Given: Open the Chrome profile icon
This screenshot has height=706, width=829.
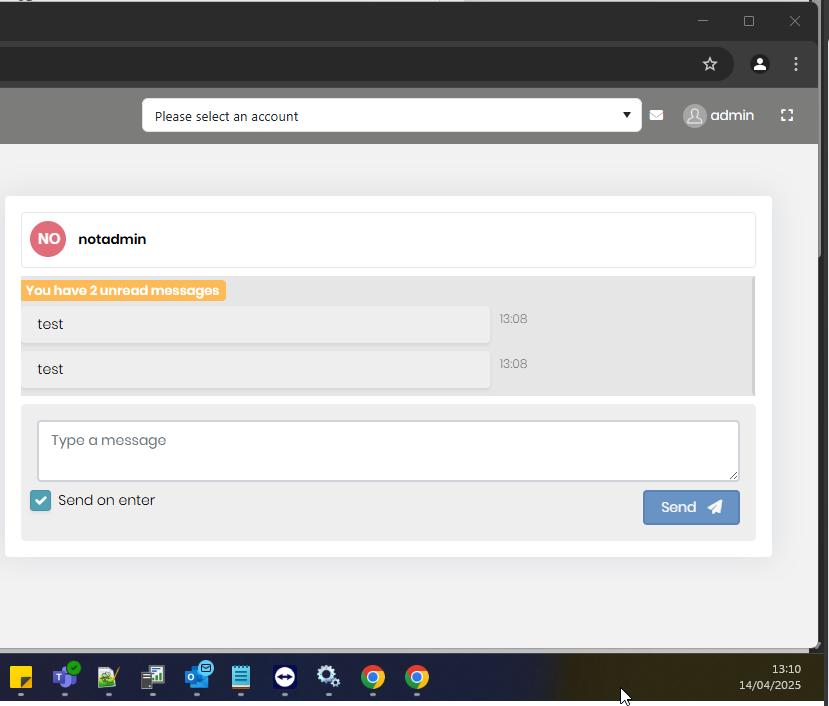Looking at the screenshot, I should coord(760,64).
